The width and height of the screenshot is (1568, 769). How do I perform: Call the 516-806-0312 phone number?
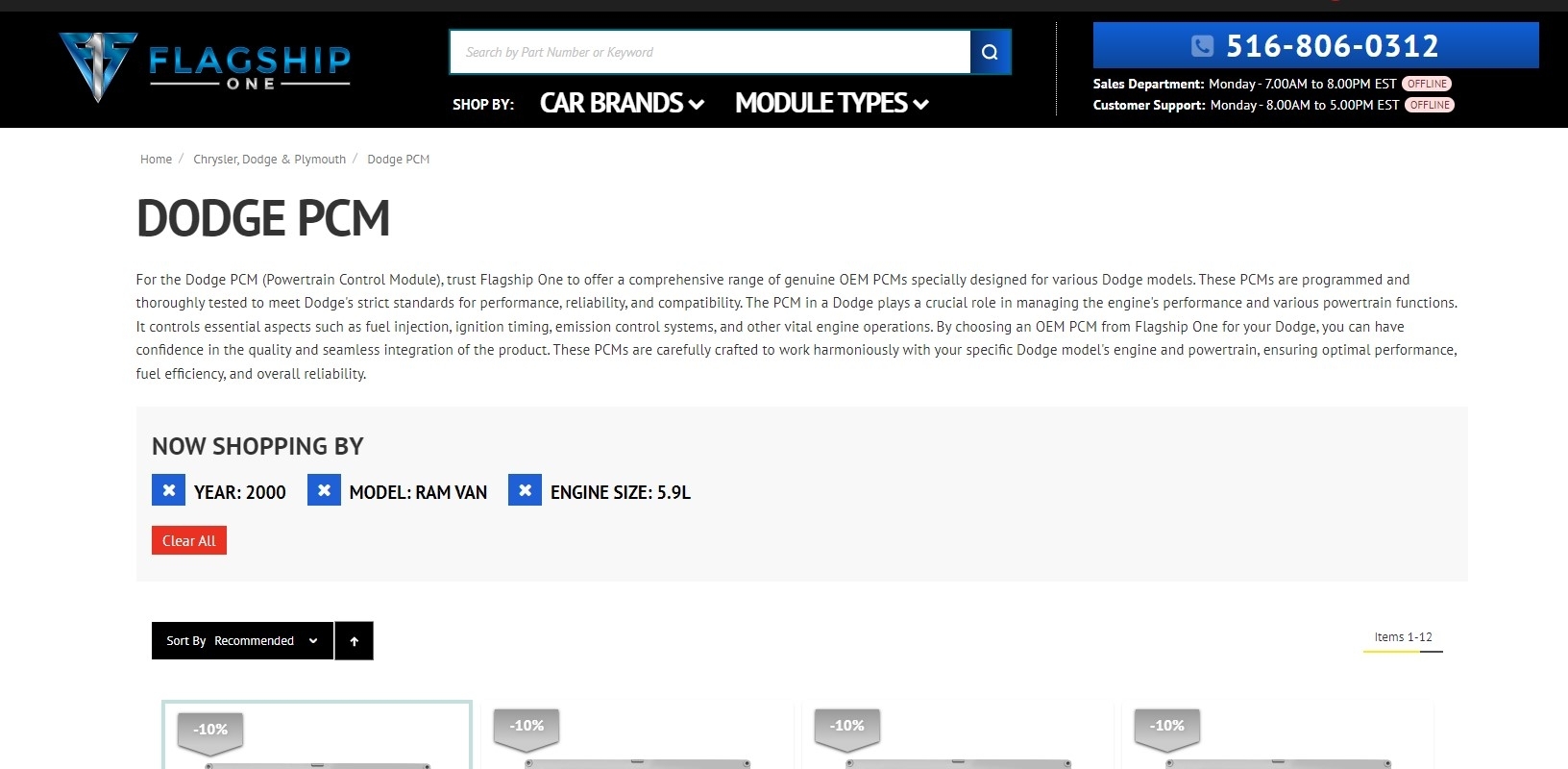[1332, 45]
